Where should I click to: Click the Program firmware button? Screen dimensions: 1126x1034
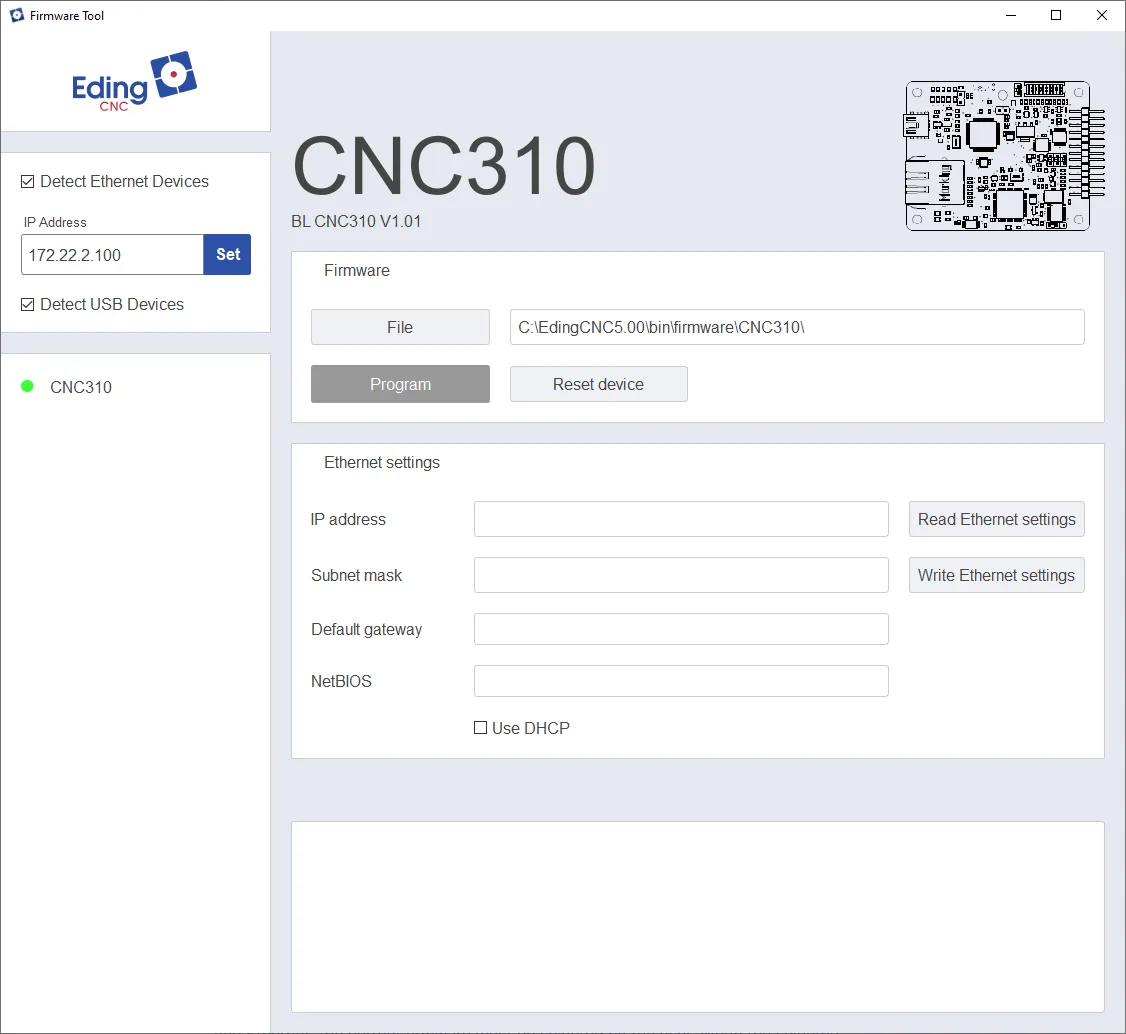(400, 384)
